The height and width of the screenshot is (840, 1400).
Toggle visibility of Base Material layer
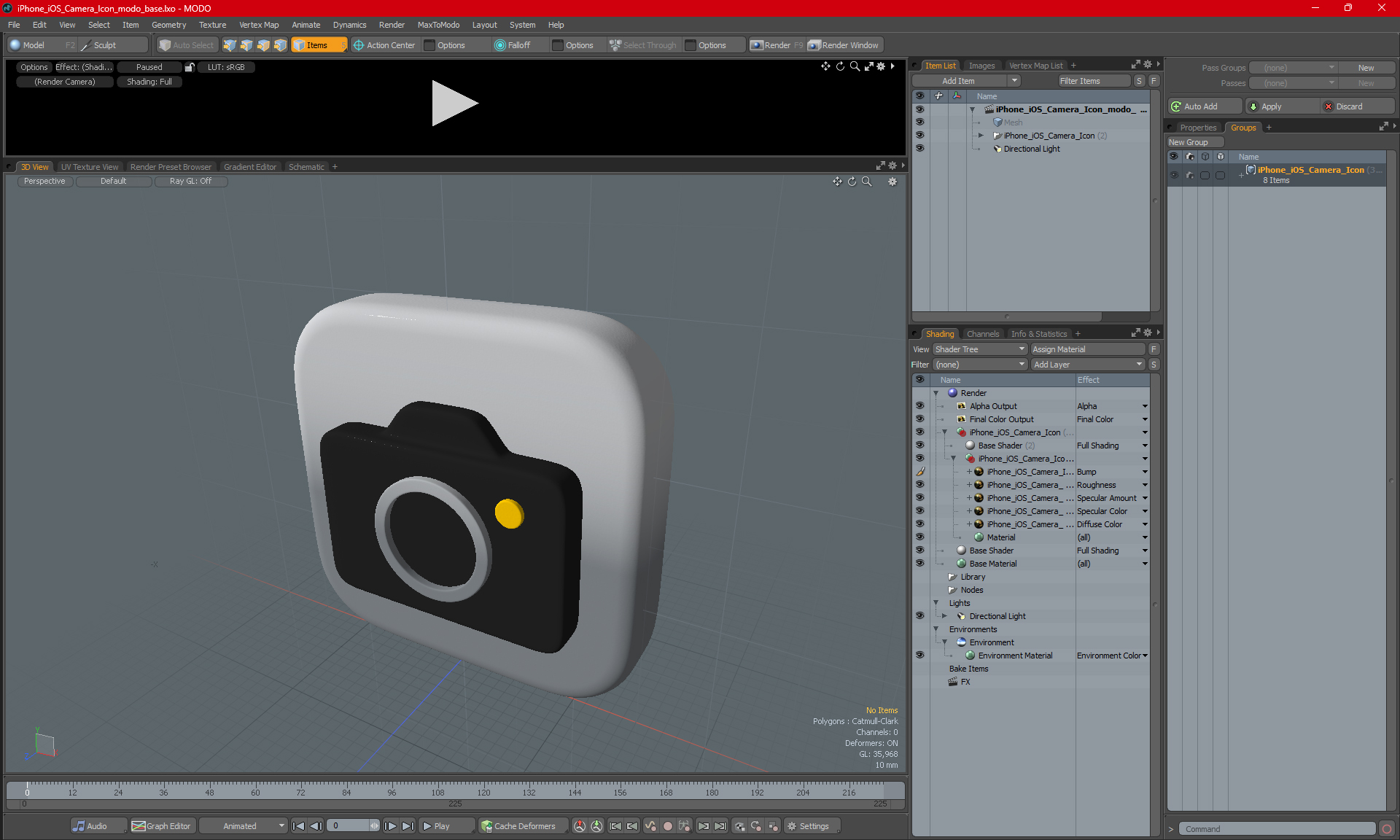coord(919,564)
